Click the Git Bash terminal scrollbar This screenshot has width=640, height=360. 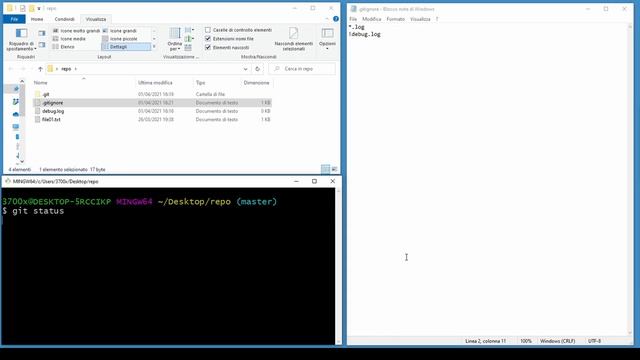[338, 266]
